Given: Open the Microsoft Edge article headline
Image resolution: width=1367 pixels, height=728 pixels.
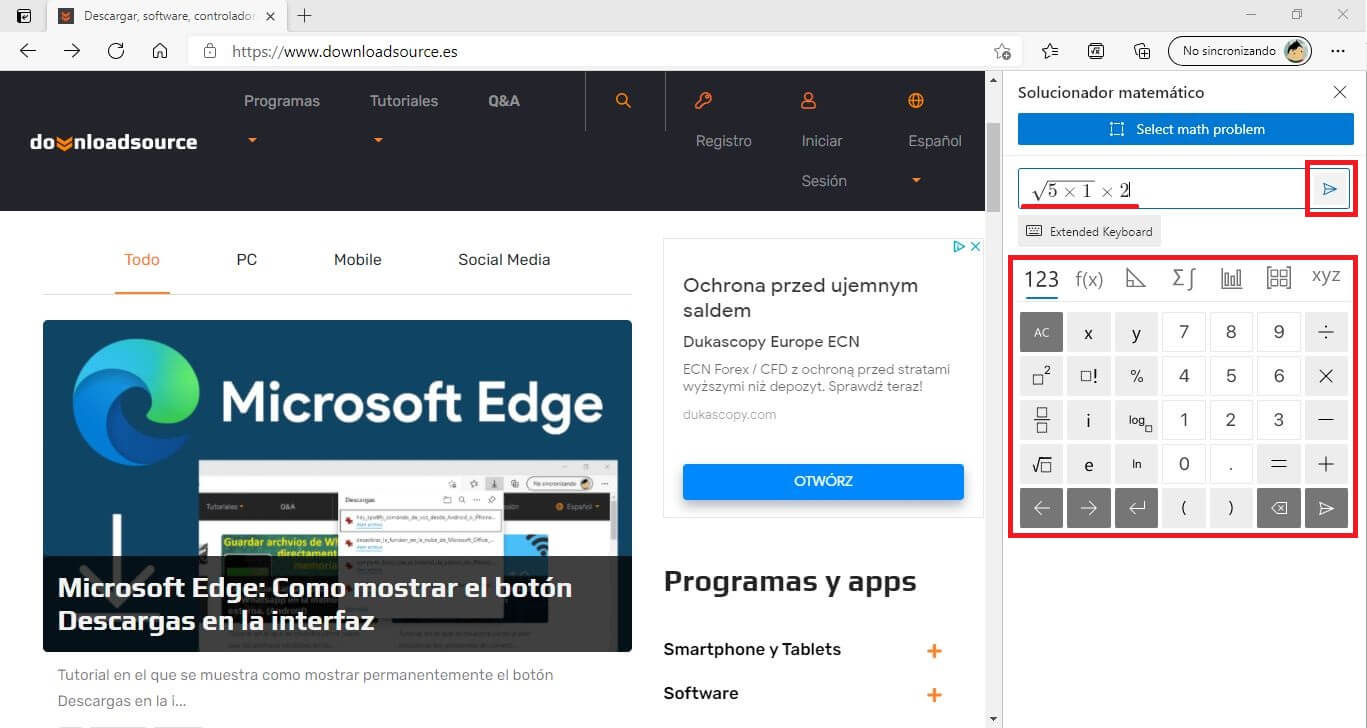Looking at the screenshot, I should (x=315, y=604).
